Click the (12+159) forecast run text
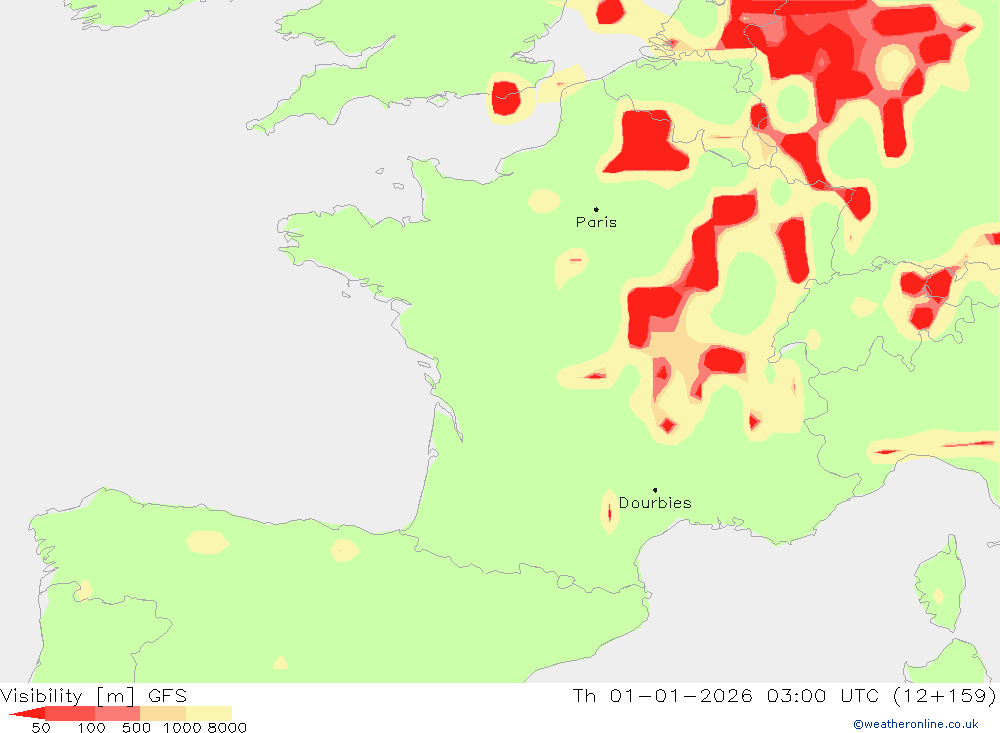This screenshot has width=1000, height=733. pyautogui.click(x=944, y=695)
